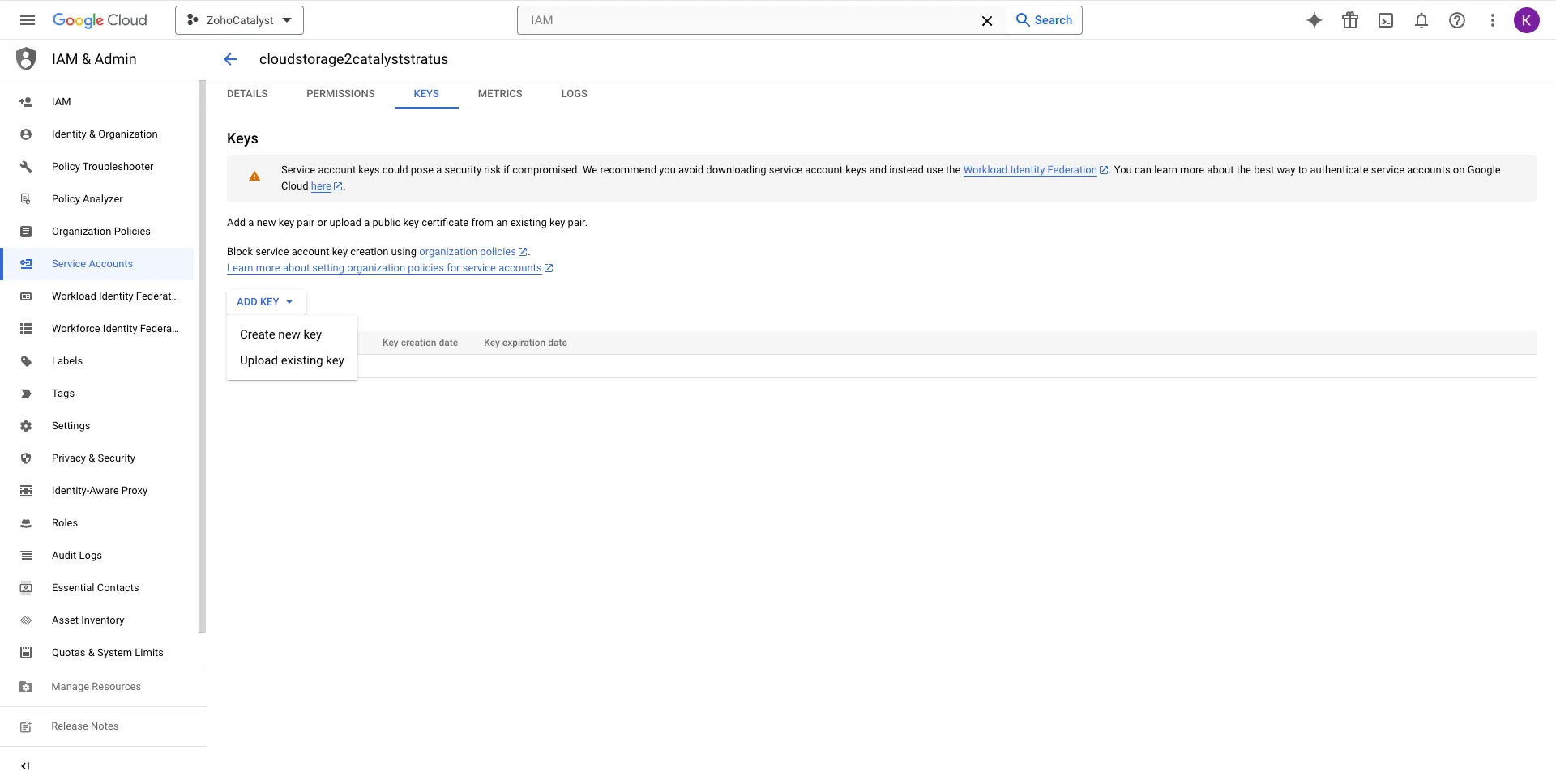Screen dimensions: 1556x784
Task: Click the Search button
Action: pyautogui.click(x=1045, y=20)
